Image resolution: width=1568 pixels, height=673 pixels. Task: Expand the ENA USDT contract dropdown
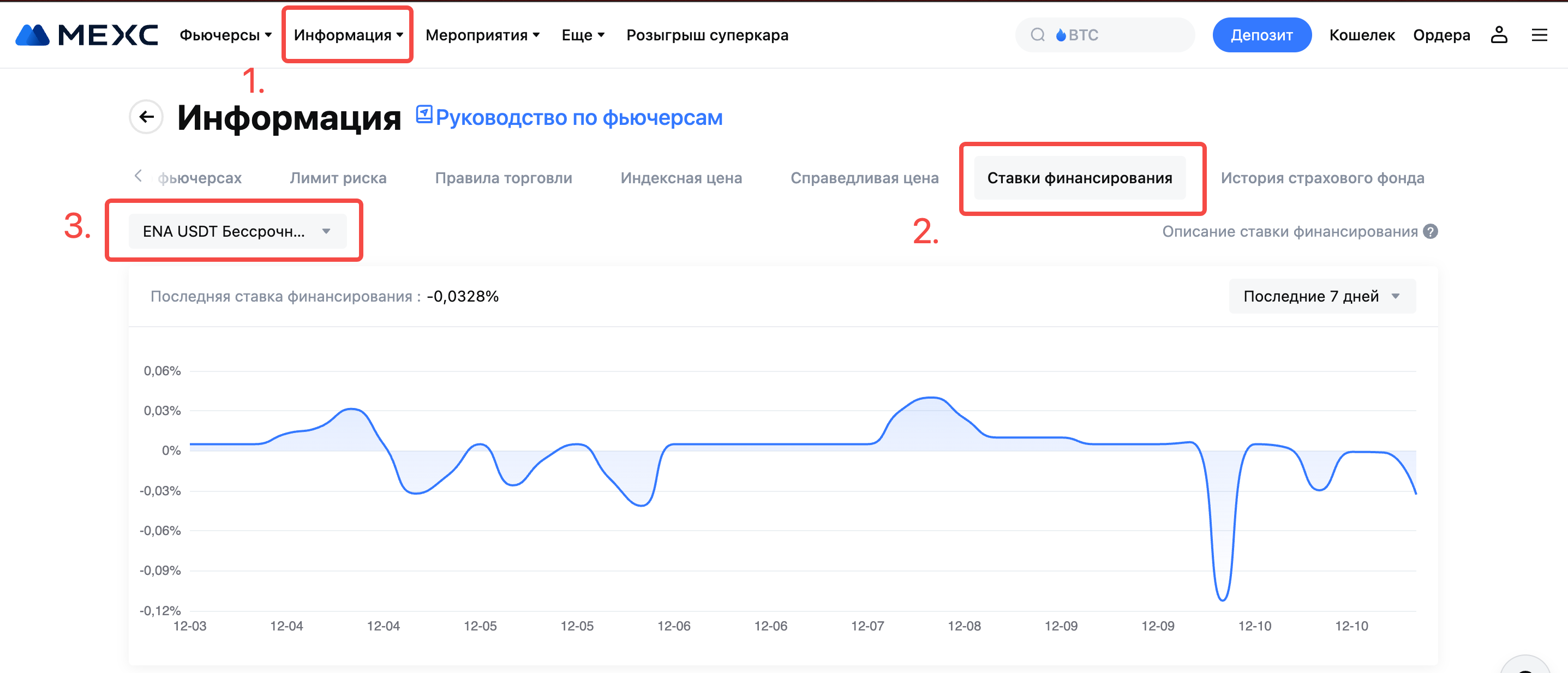click(x=237, y=231)
